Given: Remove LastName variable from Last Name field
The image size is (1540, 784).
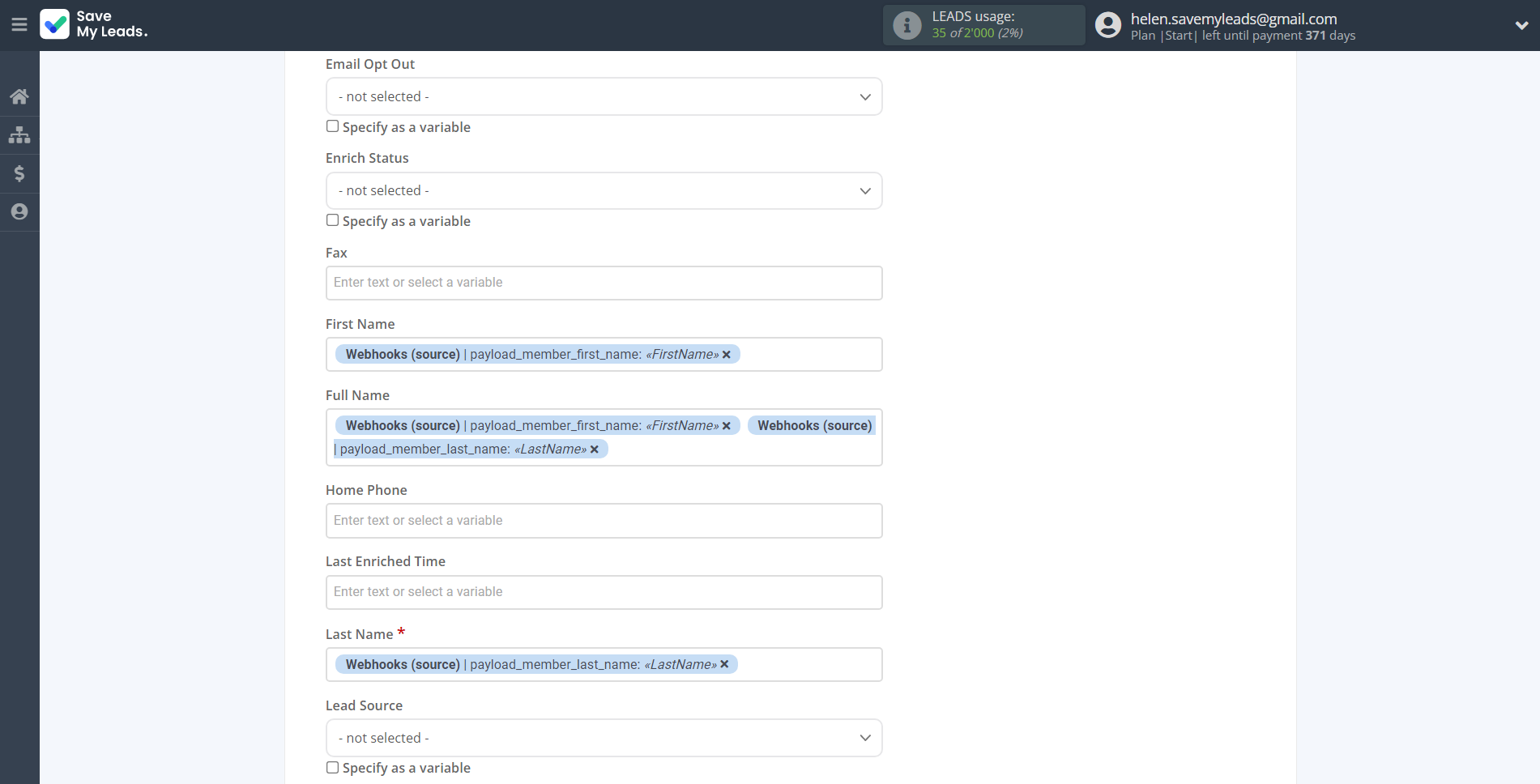Looking at the screenshot, I should point(725,665).
